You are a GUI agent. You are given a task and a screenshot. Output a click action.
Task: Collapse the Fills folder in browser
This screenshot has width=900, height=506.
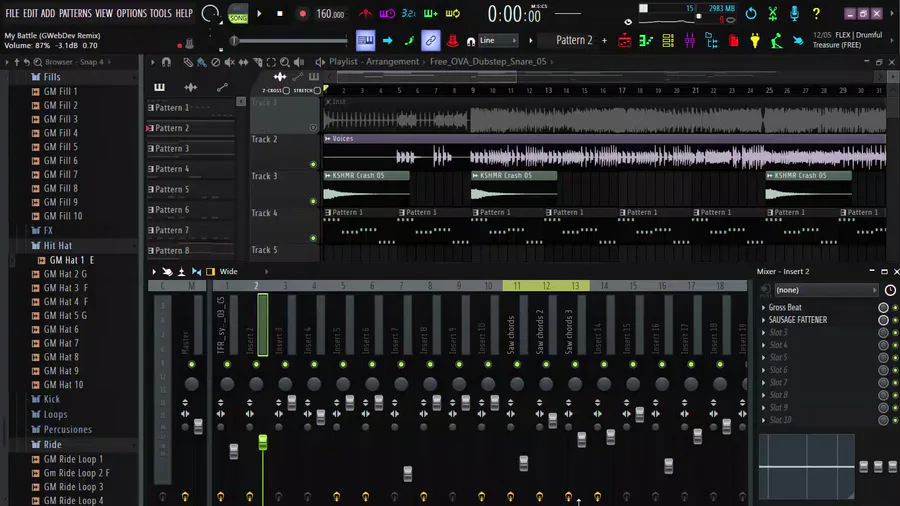[52, 77]
